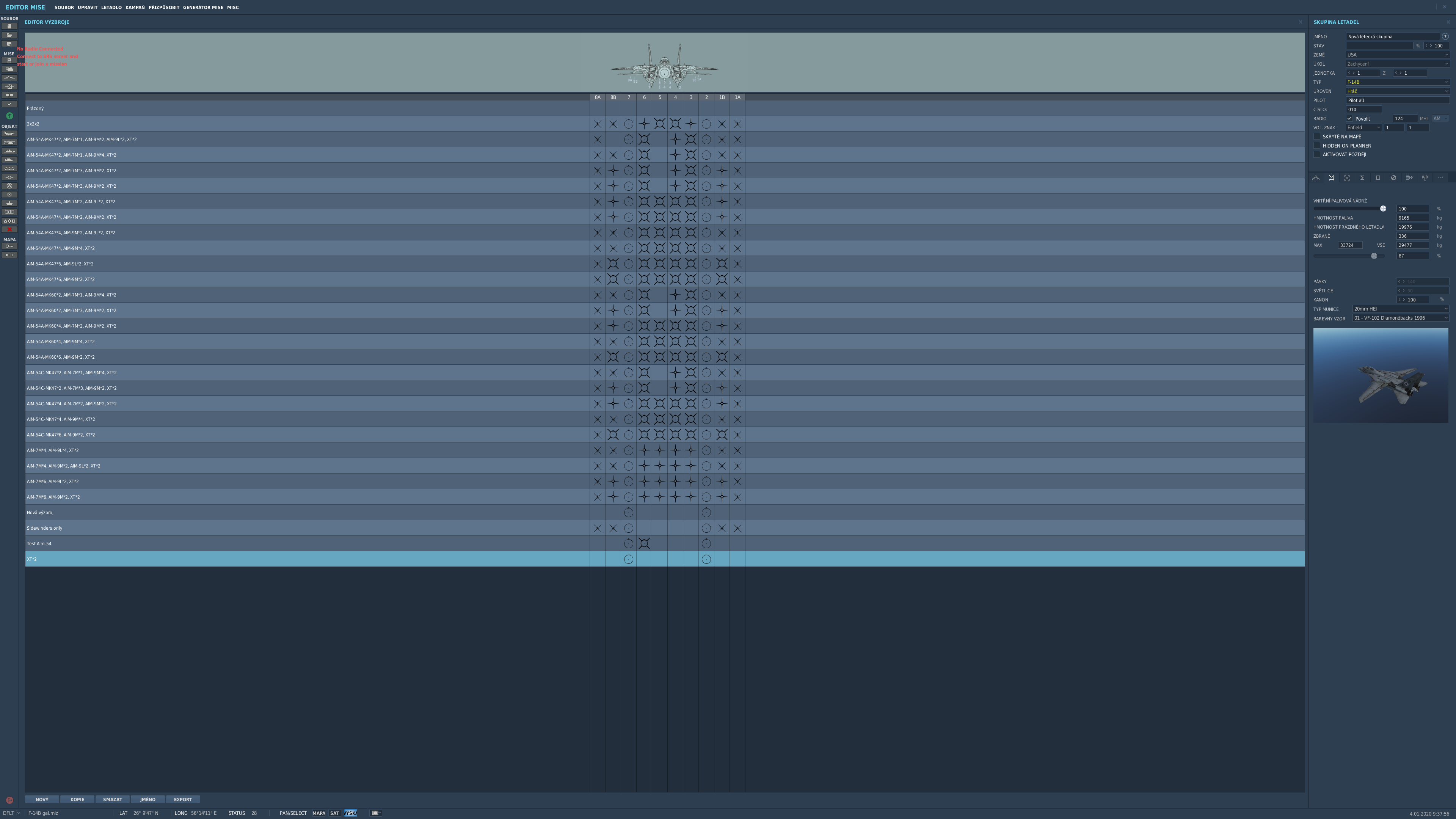Open the weather settings cloud icon

point(9,69)
